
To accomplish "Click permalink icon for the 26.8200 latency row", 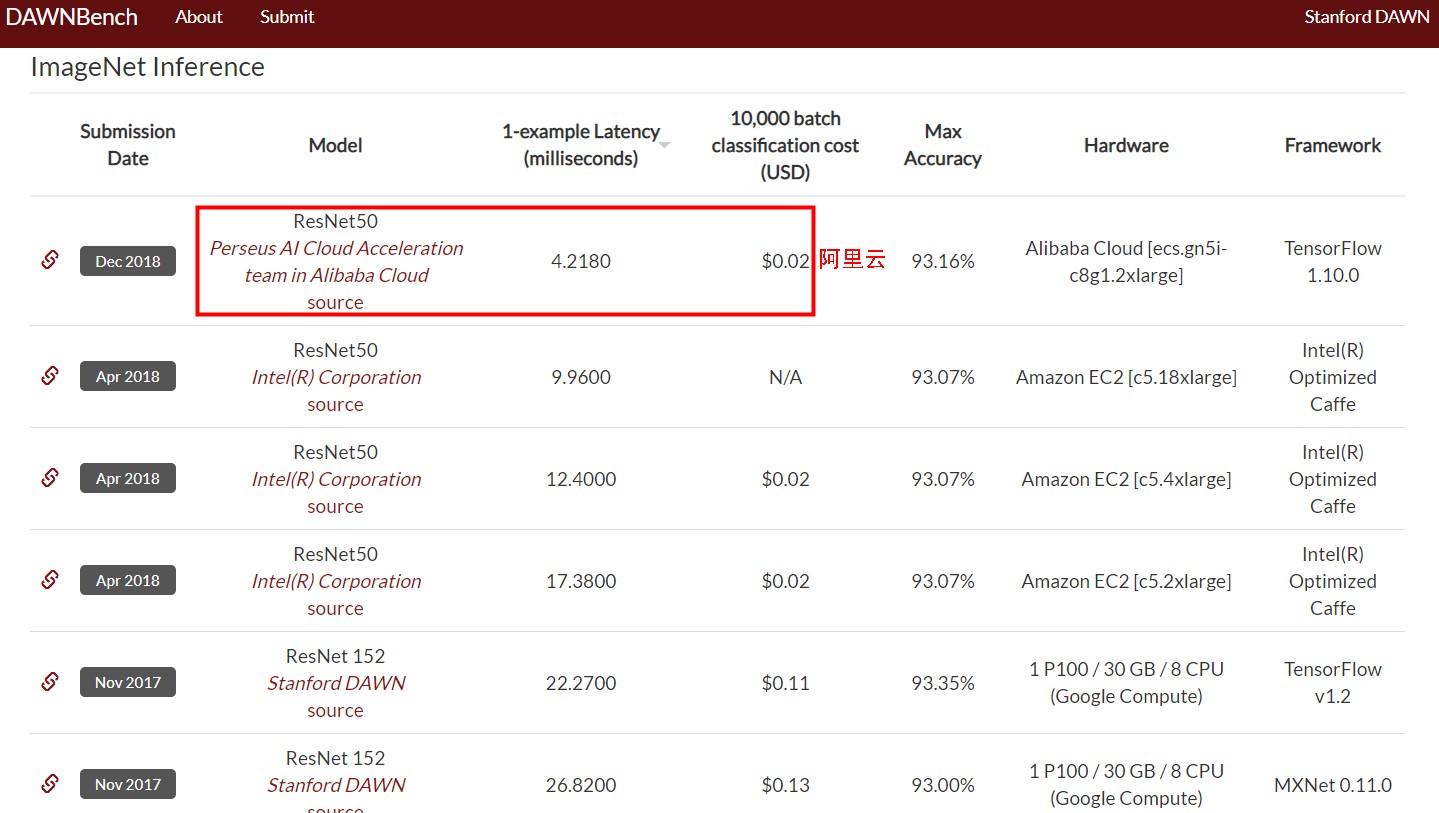I will 50,784.
